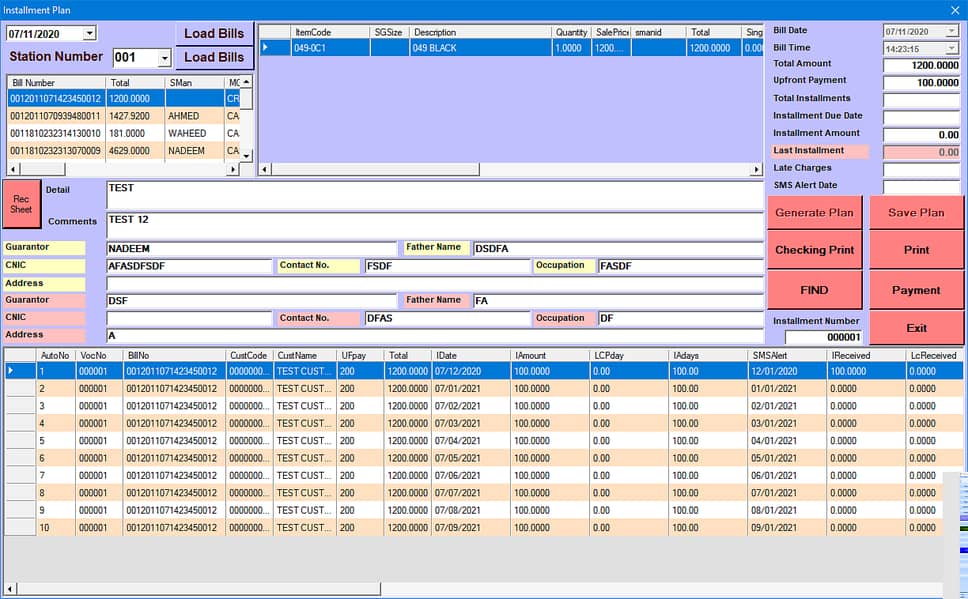This screenshot has height=599, width=968.
Task: Click the SMS Alert Date field
Action: pos(922,186)
